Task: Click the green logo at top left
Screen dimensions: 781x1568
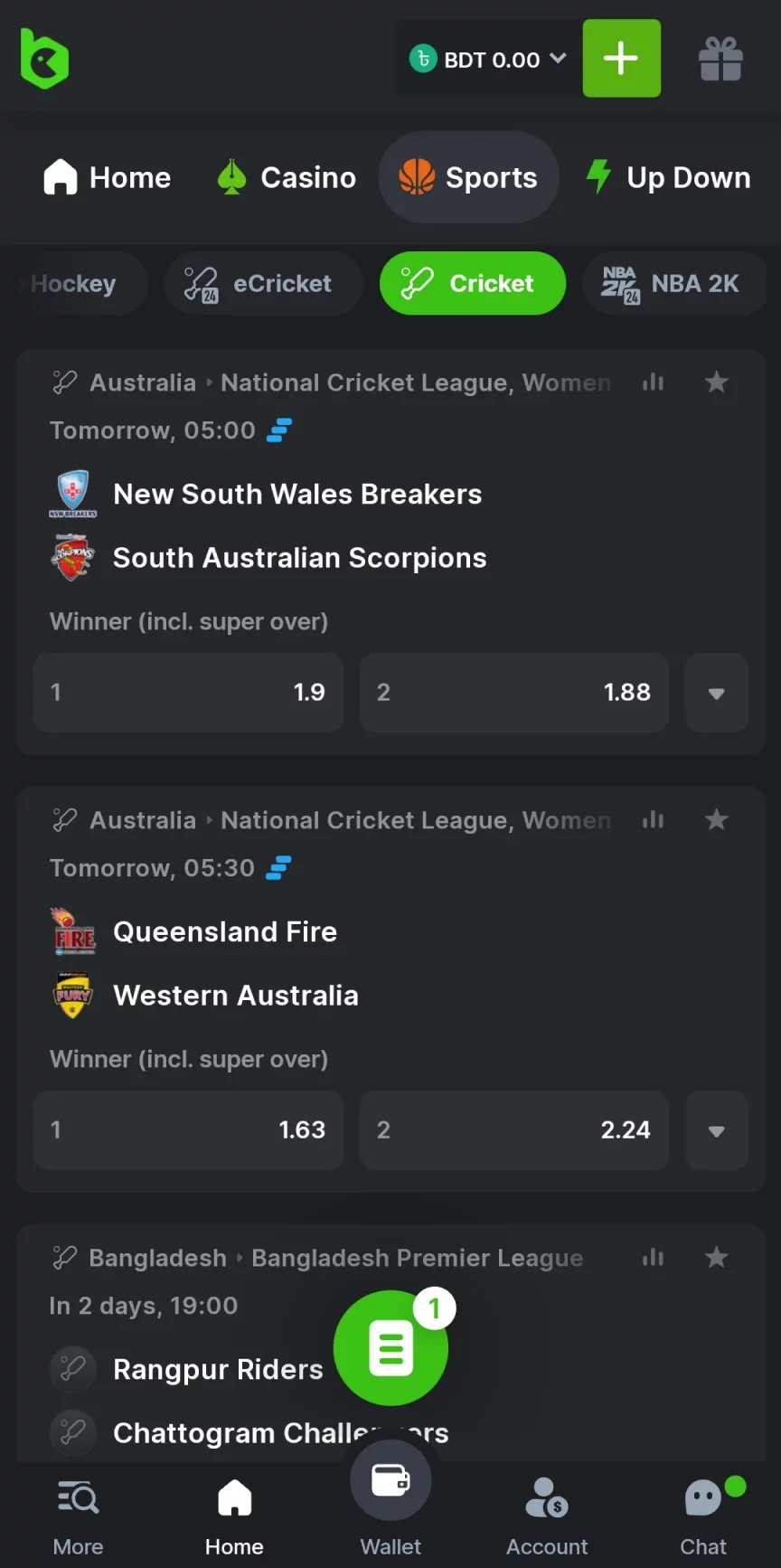Action: (x=44, y=59)
